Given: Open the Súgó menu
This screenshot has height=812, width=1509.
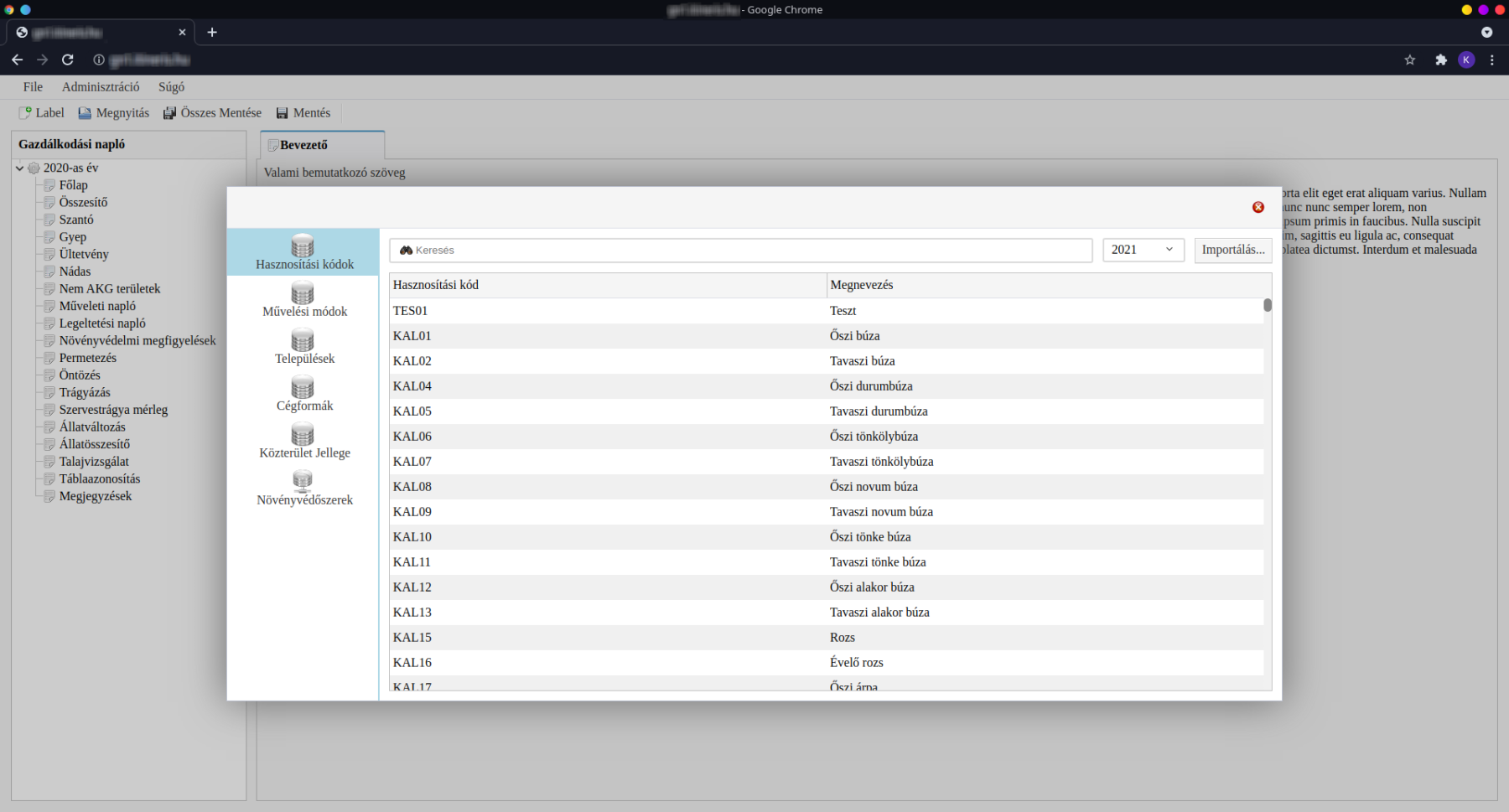Looking at the screenshot, I should tap(171, 87).
